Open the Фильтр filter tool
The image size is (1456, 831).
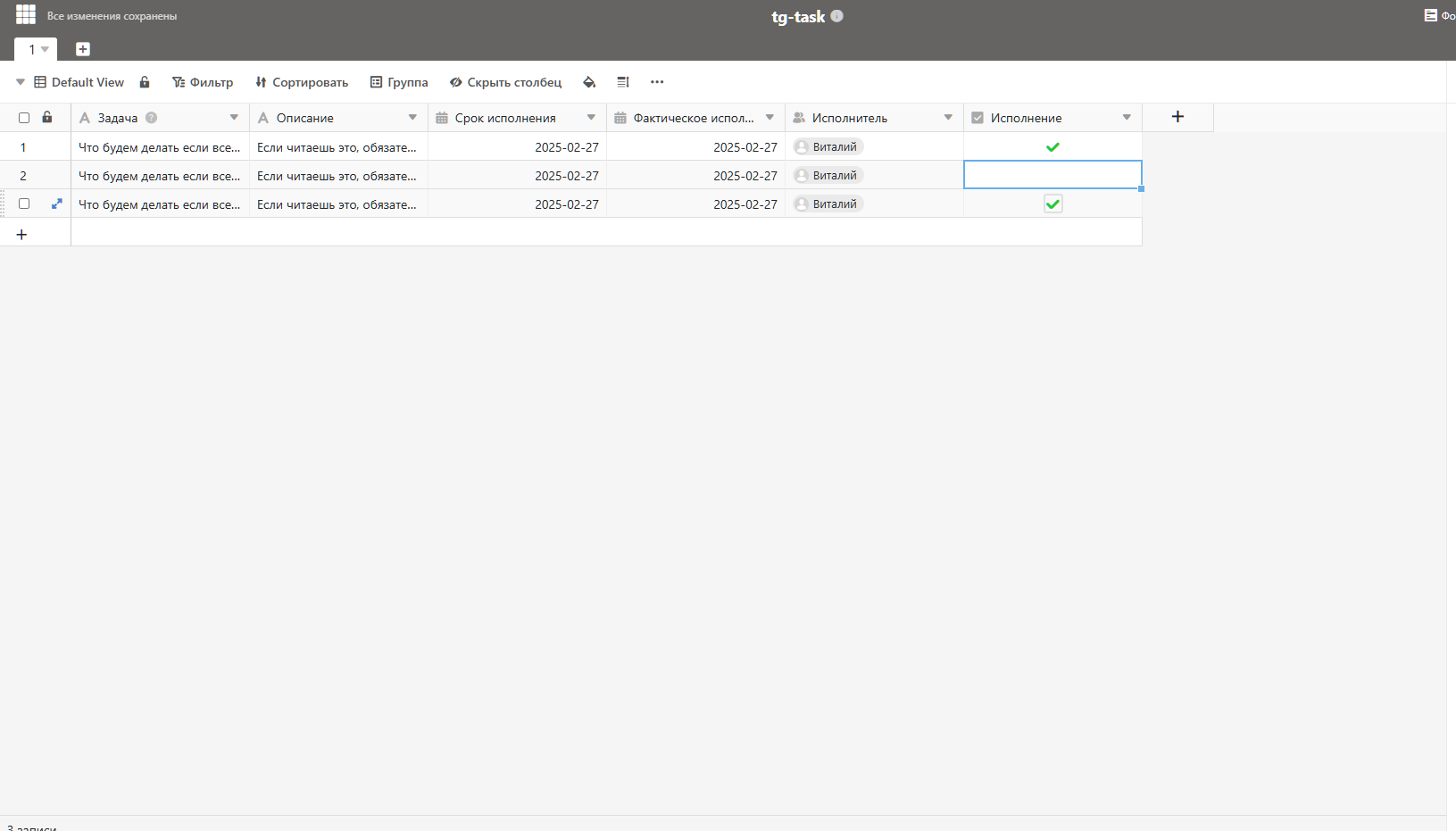(x=203, y=82)
